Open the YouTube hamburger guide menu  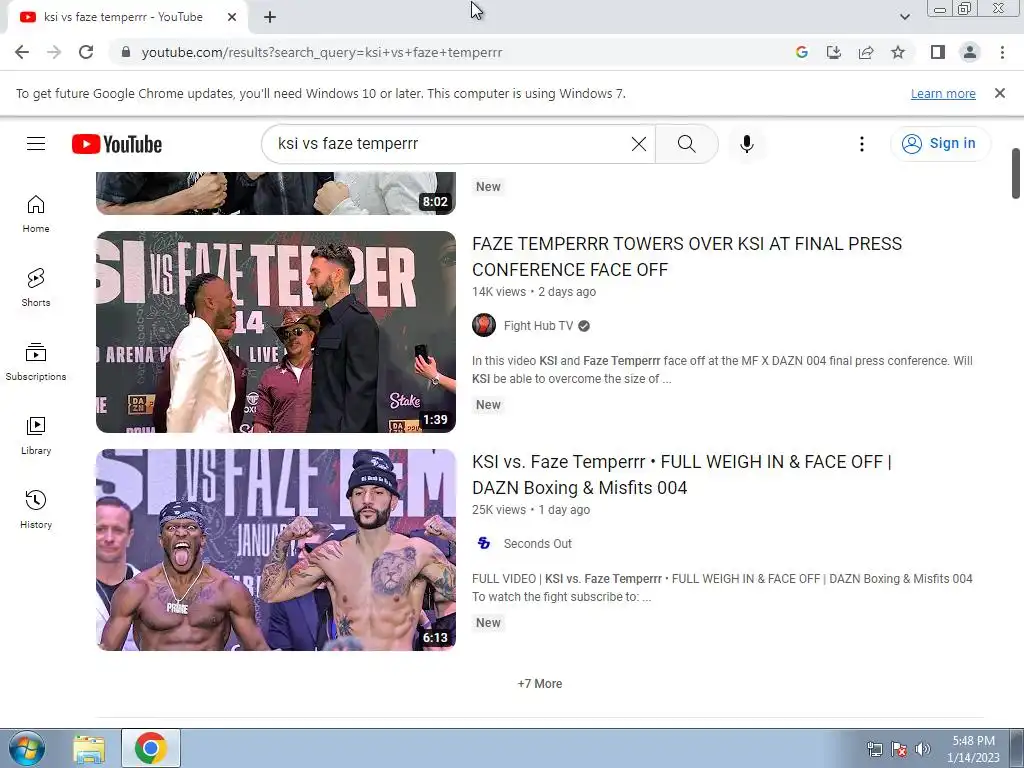tap(36, 144)
